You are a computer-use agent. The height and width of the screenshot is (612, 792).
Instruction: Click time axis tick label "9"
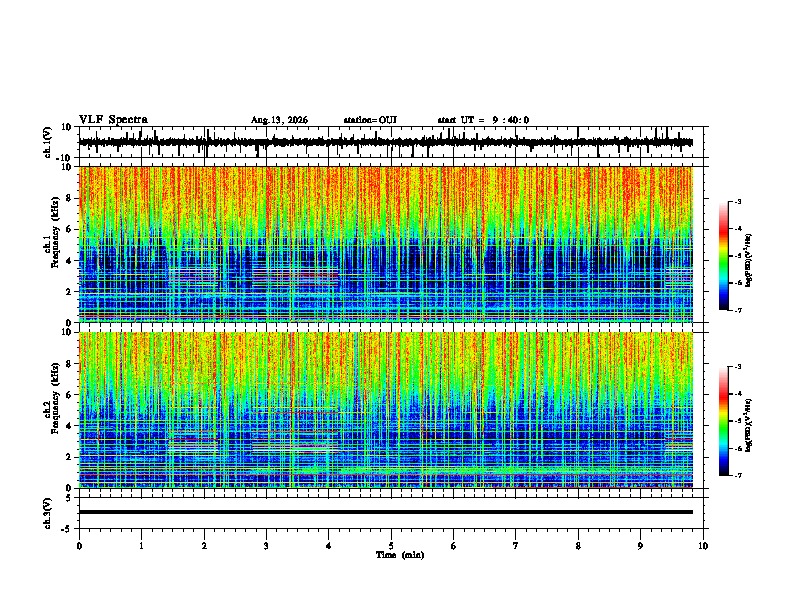coord(640,546)
